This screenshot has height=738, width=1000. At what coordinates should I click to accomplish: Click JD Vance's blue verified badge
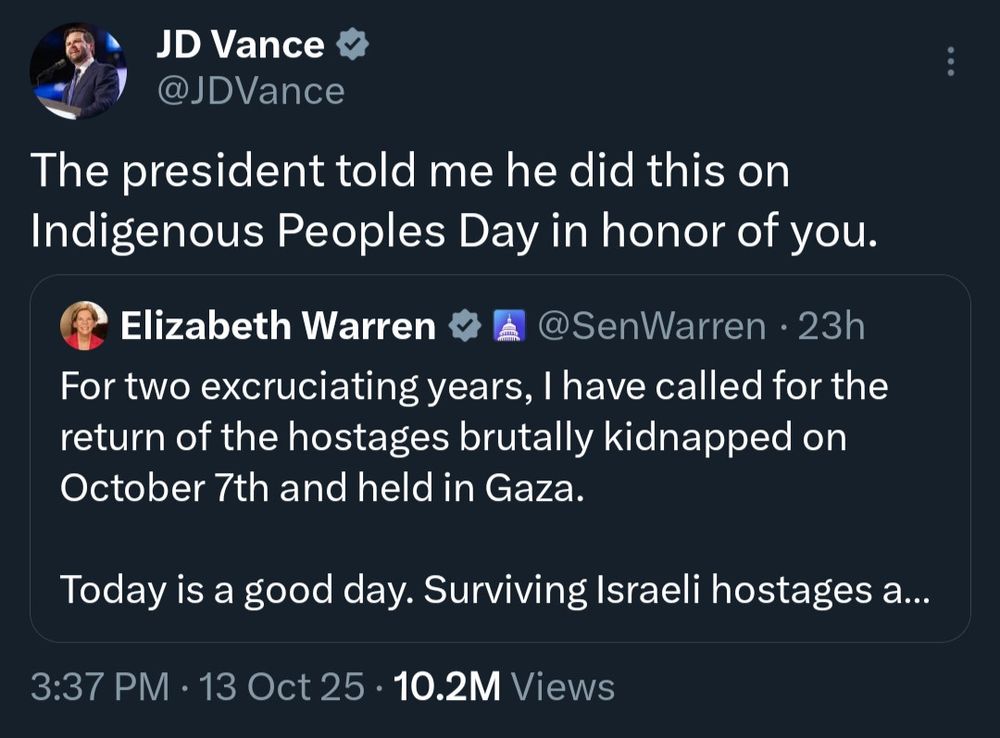pos(352,45)
